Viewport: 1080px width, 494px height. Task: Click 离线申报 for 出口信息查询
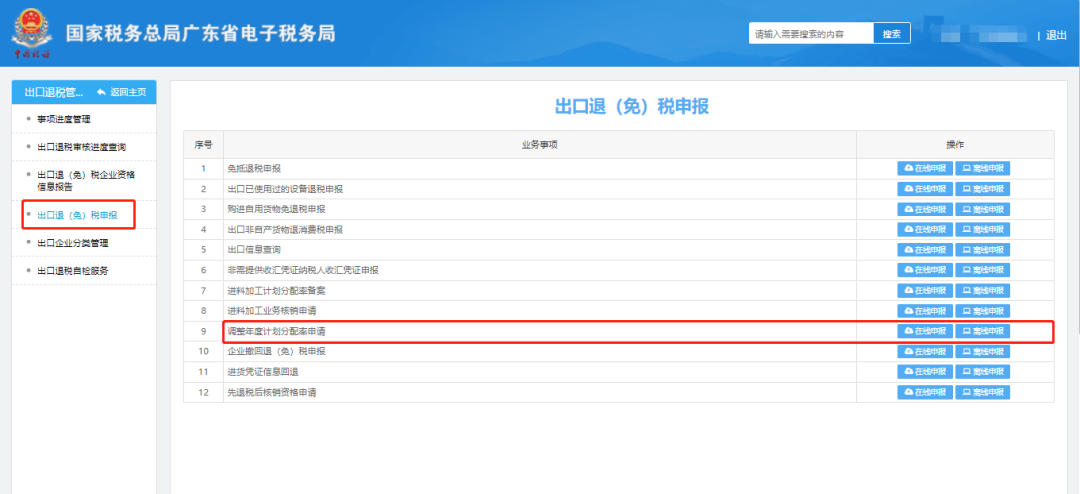(982, 249)
